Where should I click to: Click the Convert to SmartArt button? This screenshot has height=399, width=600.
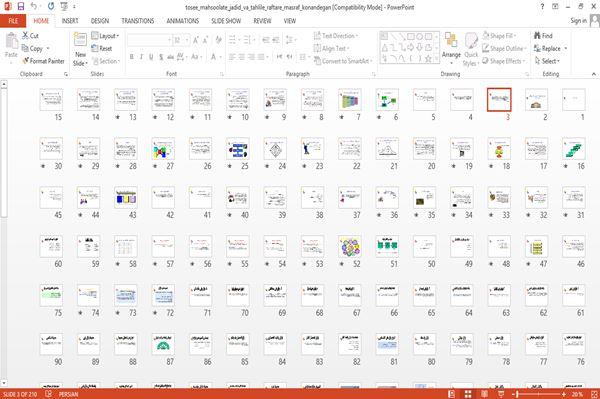pyautogui.click(x=343, y=61)
